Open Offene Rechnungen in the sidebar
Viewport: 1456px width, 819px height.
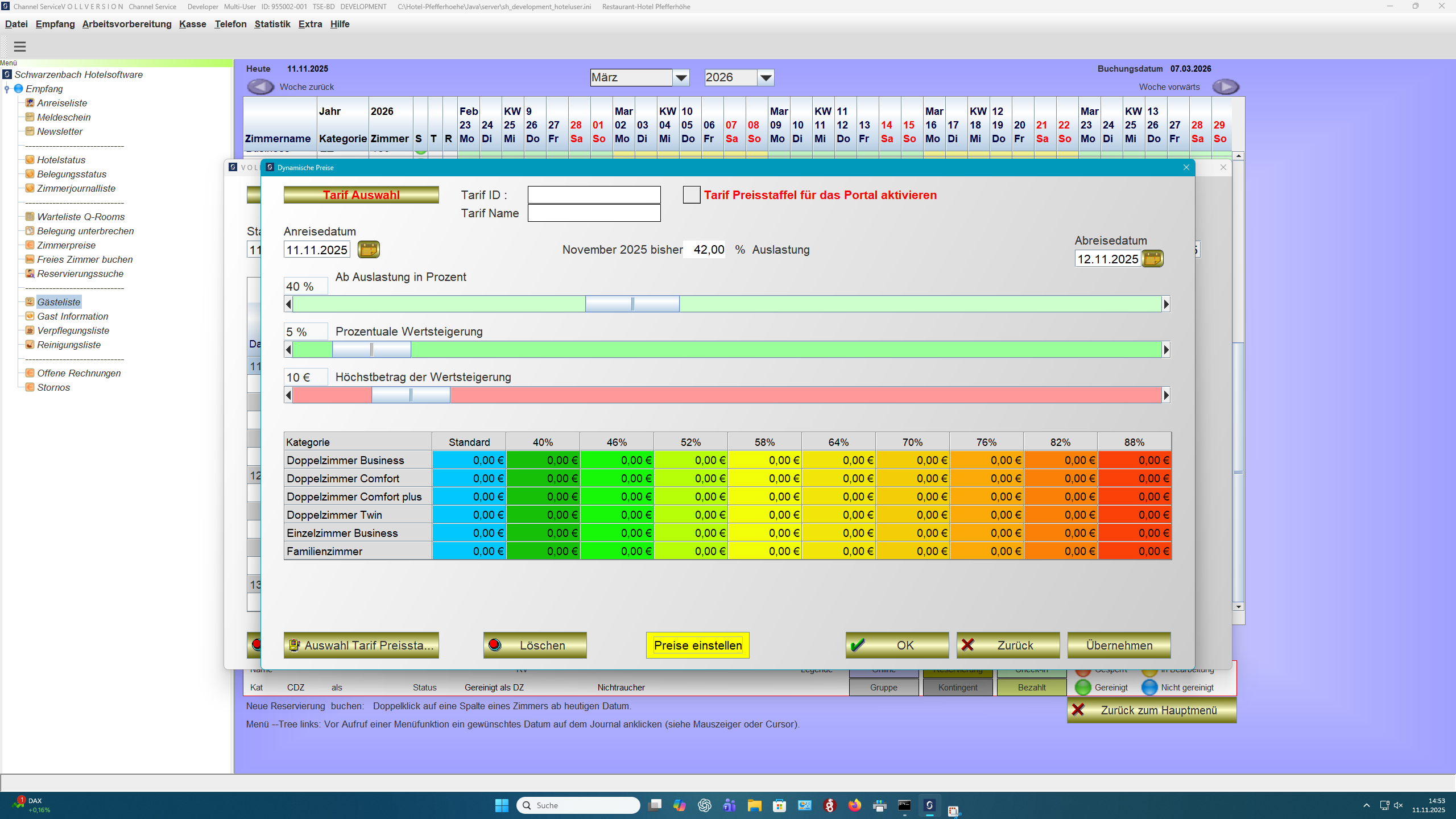pos(79,373)
